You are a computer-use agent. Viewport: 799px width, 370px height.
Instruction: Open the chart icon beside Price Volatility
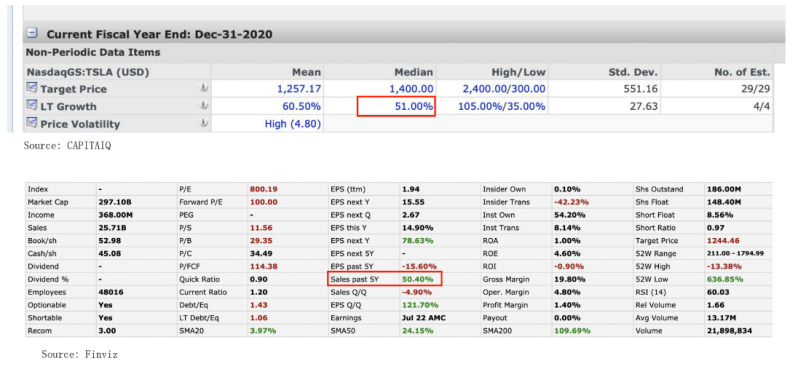point(32,123)
